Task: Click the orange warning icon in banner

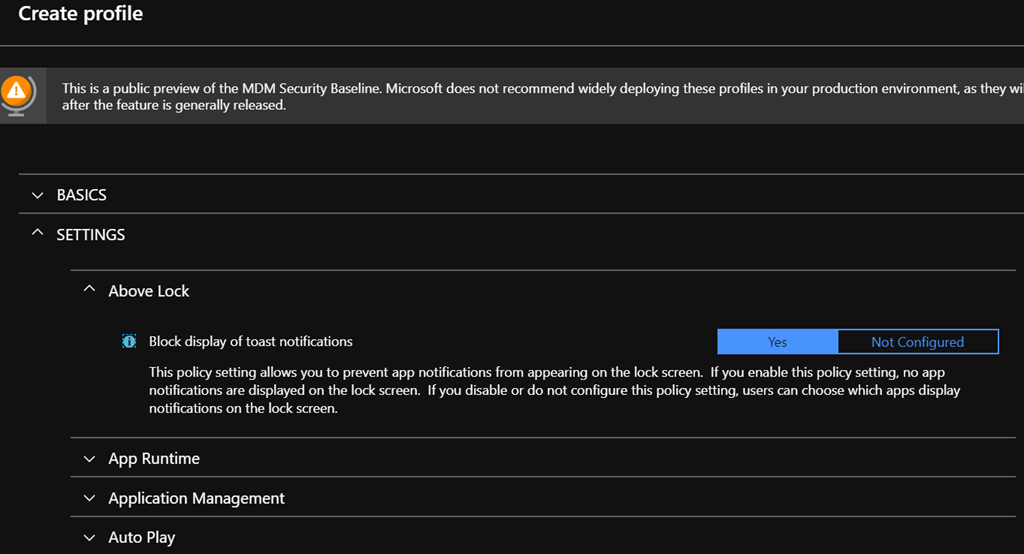Action: 15,92
